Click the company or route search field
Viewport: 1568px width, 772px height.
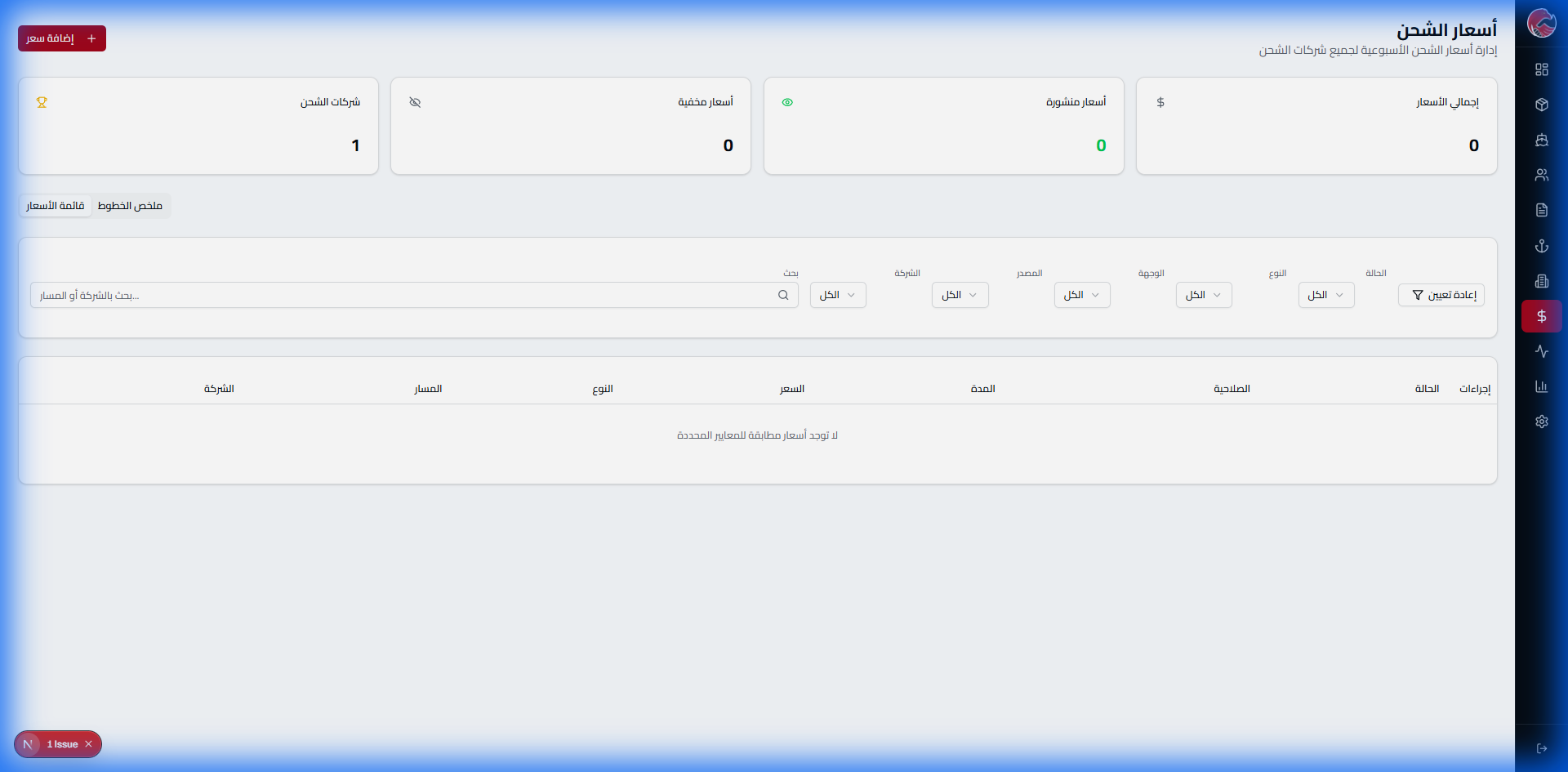(408, 296)
